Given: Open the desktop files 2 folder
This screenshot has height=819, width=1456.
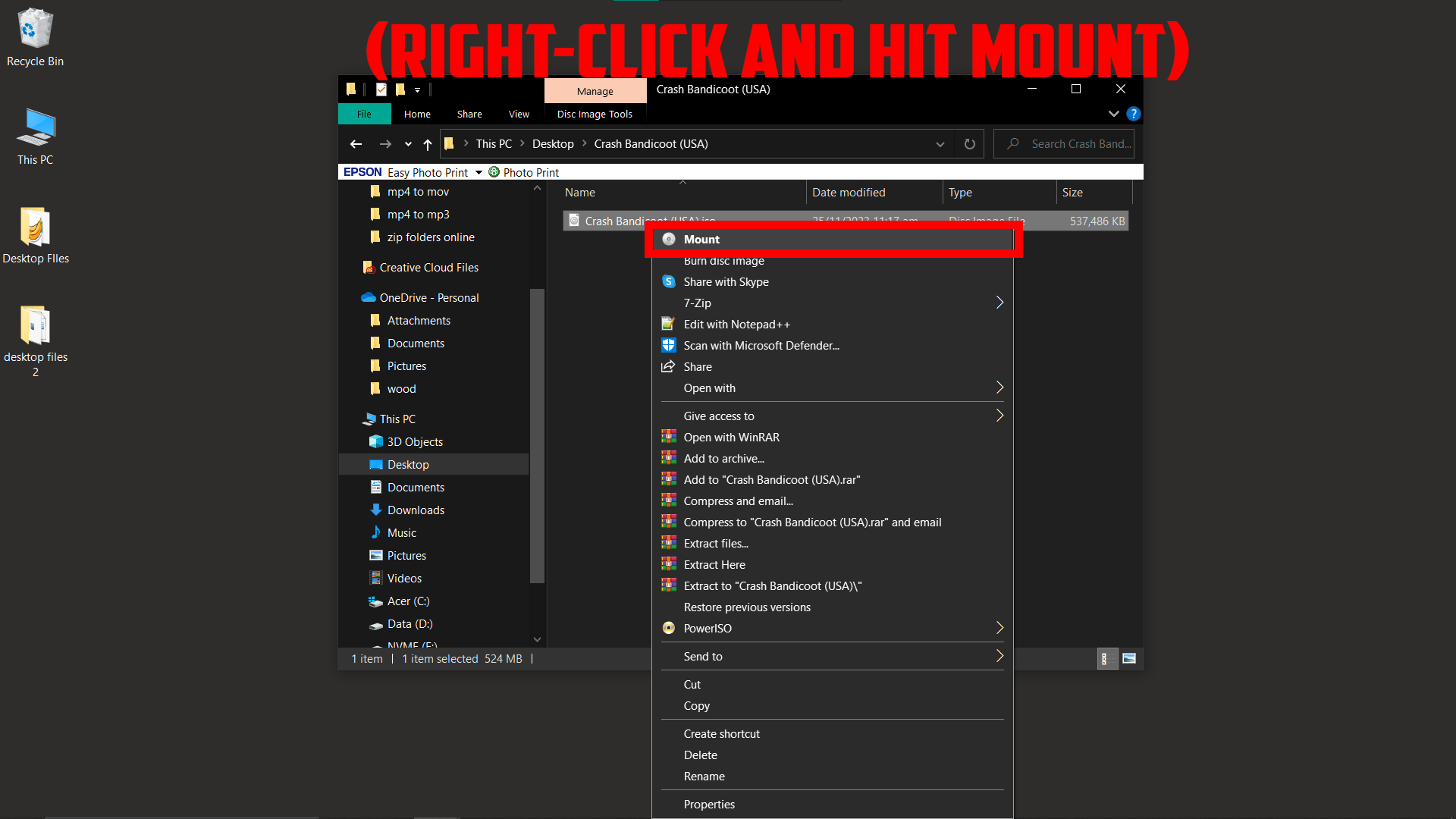Looking at the screenshot, I should (35, 326).
